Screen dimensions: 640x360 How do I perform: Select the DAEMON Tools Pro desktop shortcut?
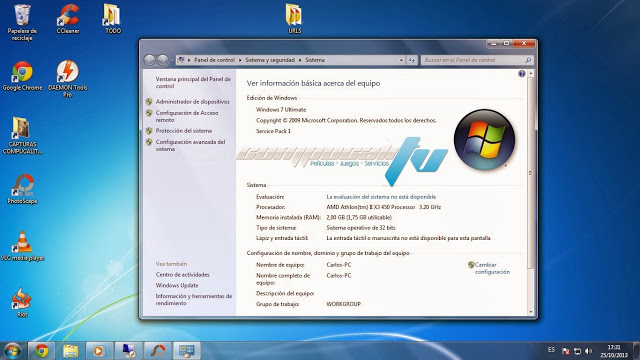[x=67, y=79]
